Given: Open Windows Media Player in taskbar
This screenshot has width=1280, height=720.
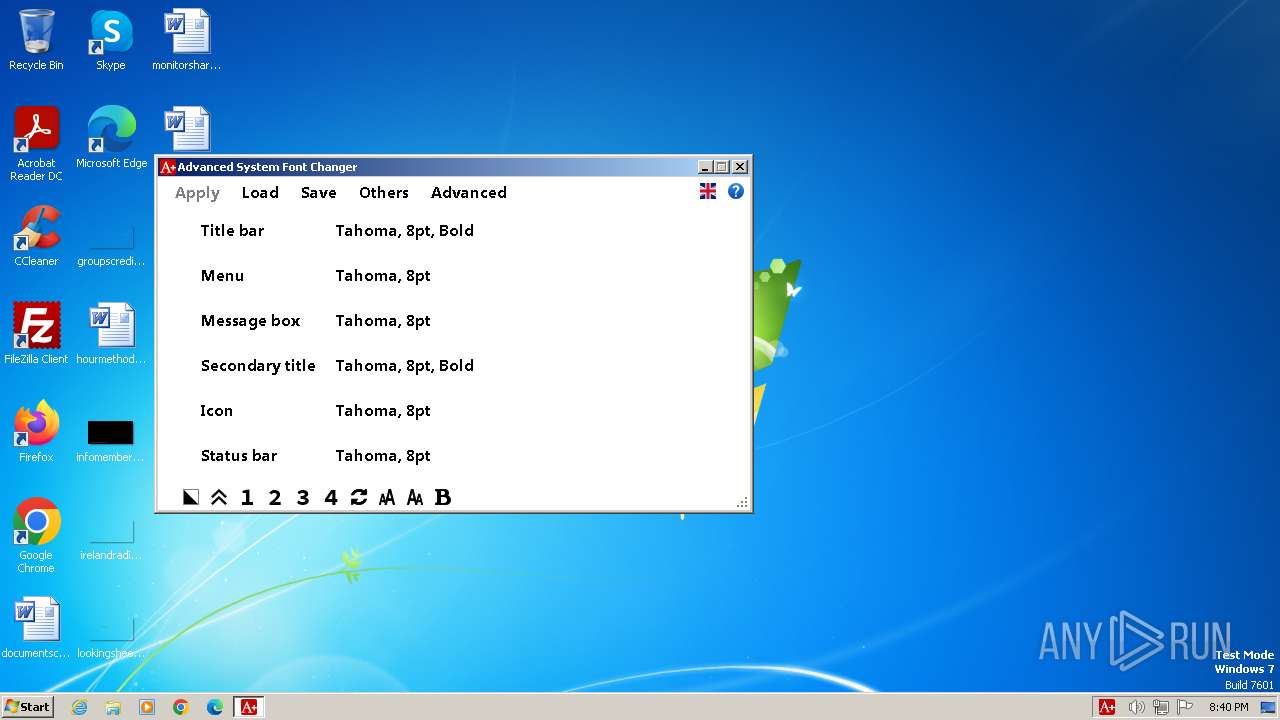Looking at the screenshot, I should 147,707.
